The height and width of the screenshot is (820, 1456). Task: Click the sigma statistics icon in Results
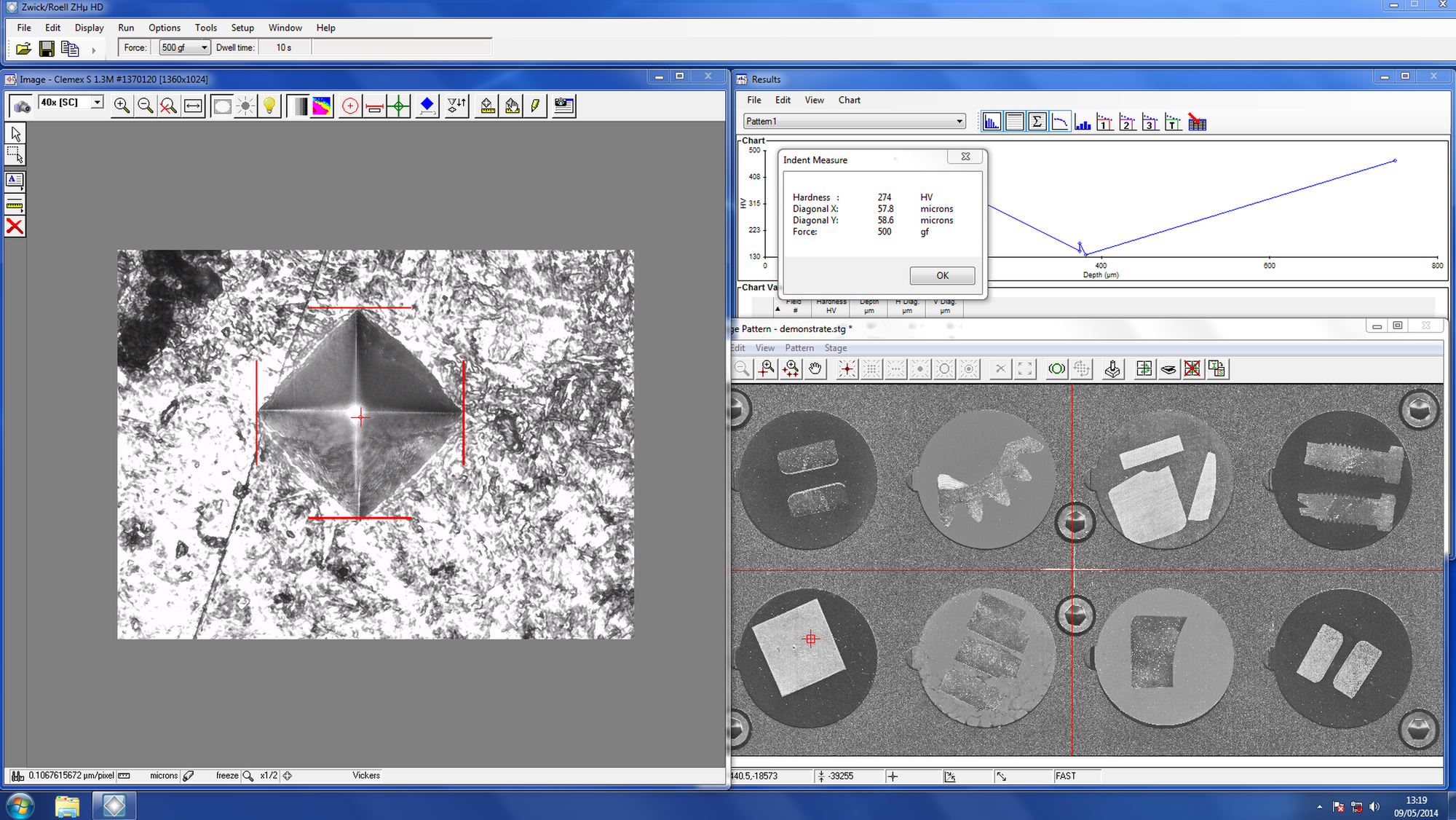tap(1037, 122)
